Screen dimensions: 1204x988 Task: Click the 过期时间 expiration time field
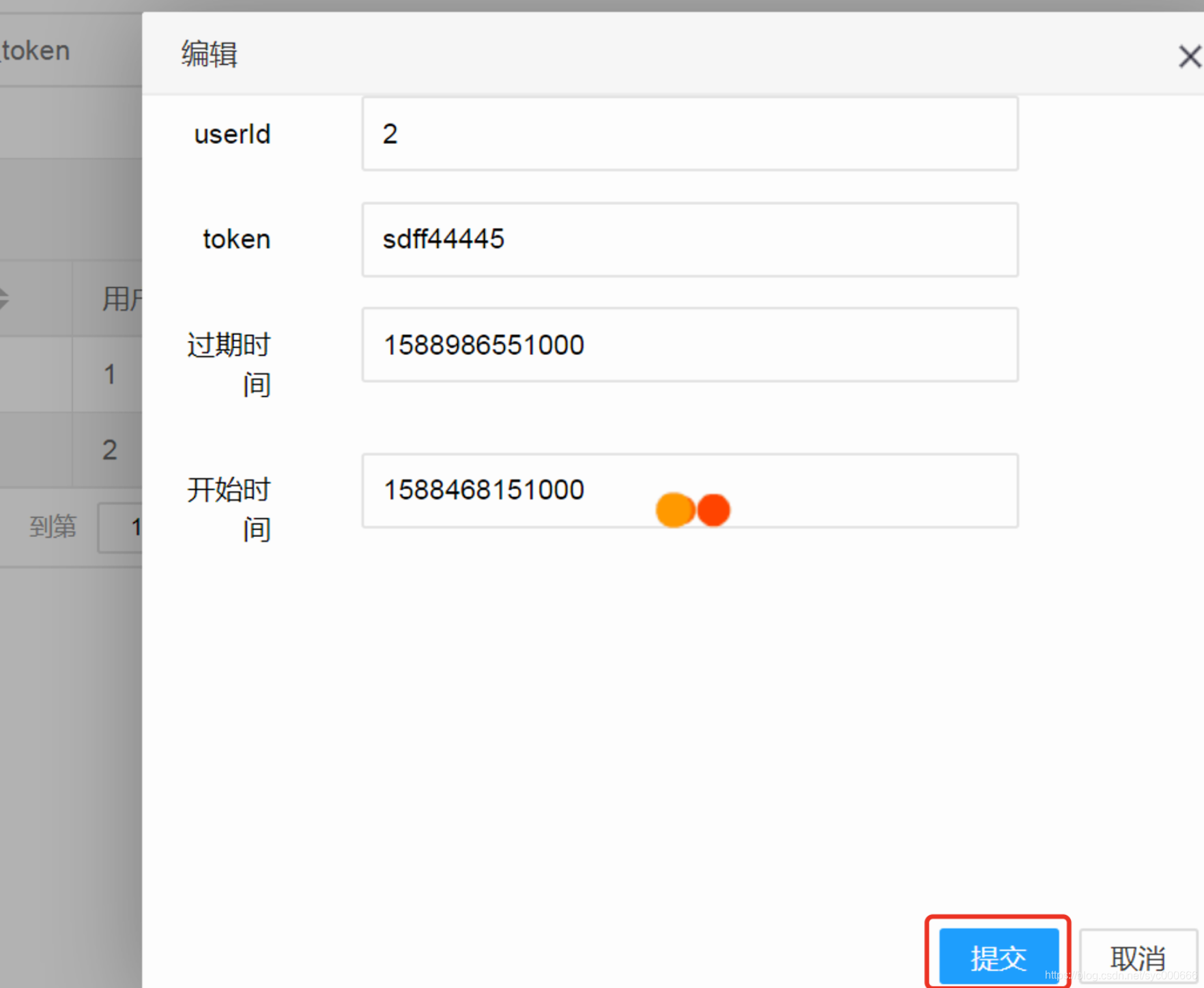[x=689, y=345]
